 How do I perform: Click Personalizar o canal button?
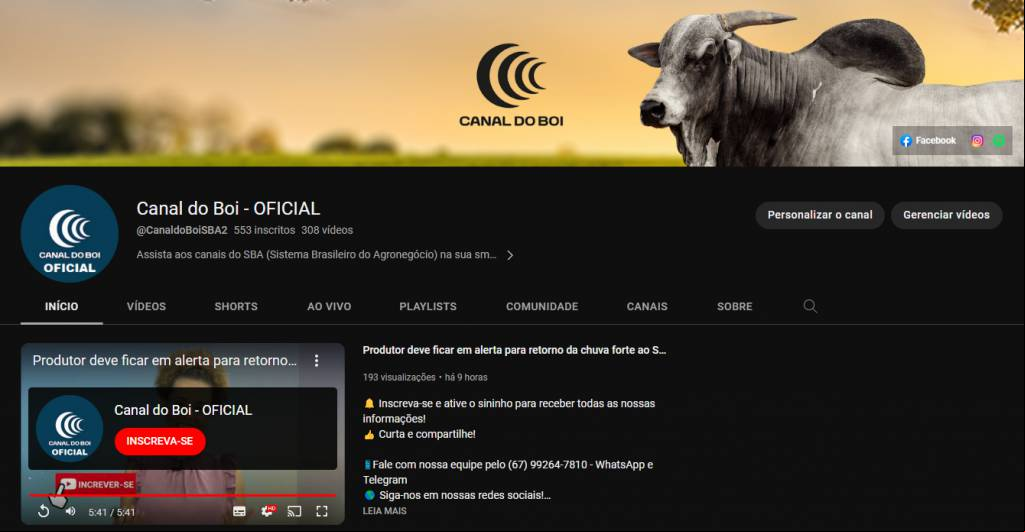pos(820,215)
